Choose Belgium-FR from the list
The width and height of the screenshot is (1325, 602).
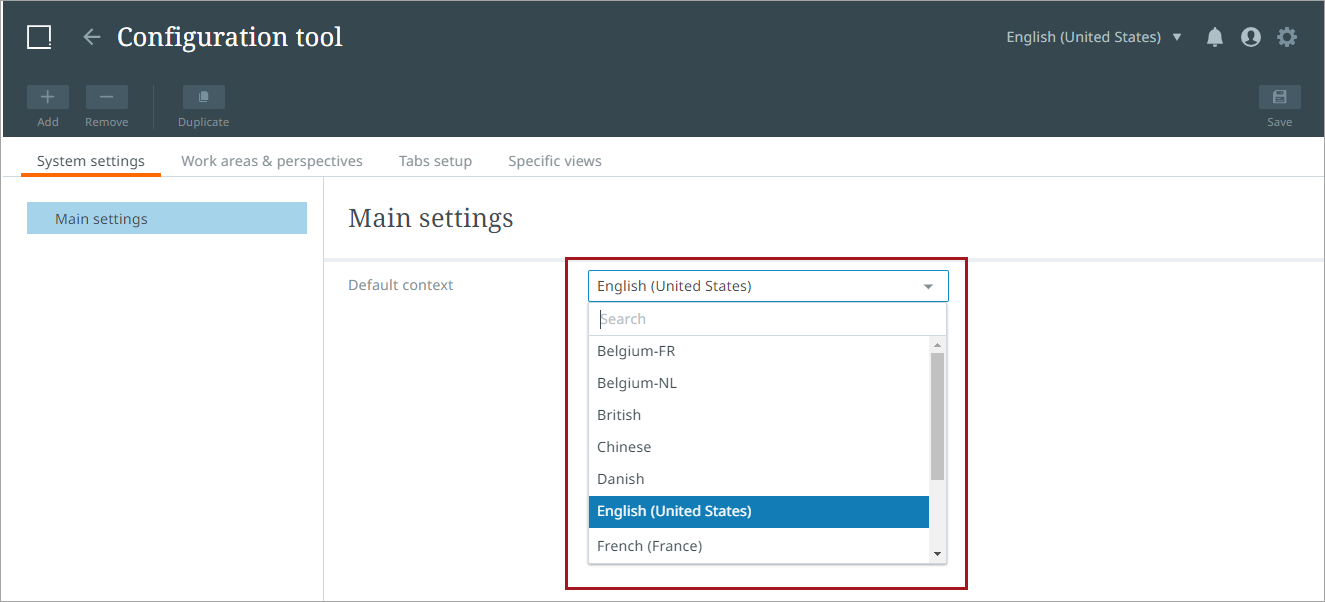[759, 351]
